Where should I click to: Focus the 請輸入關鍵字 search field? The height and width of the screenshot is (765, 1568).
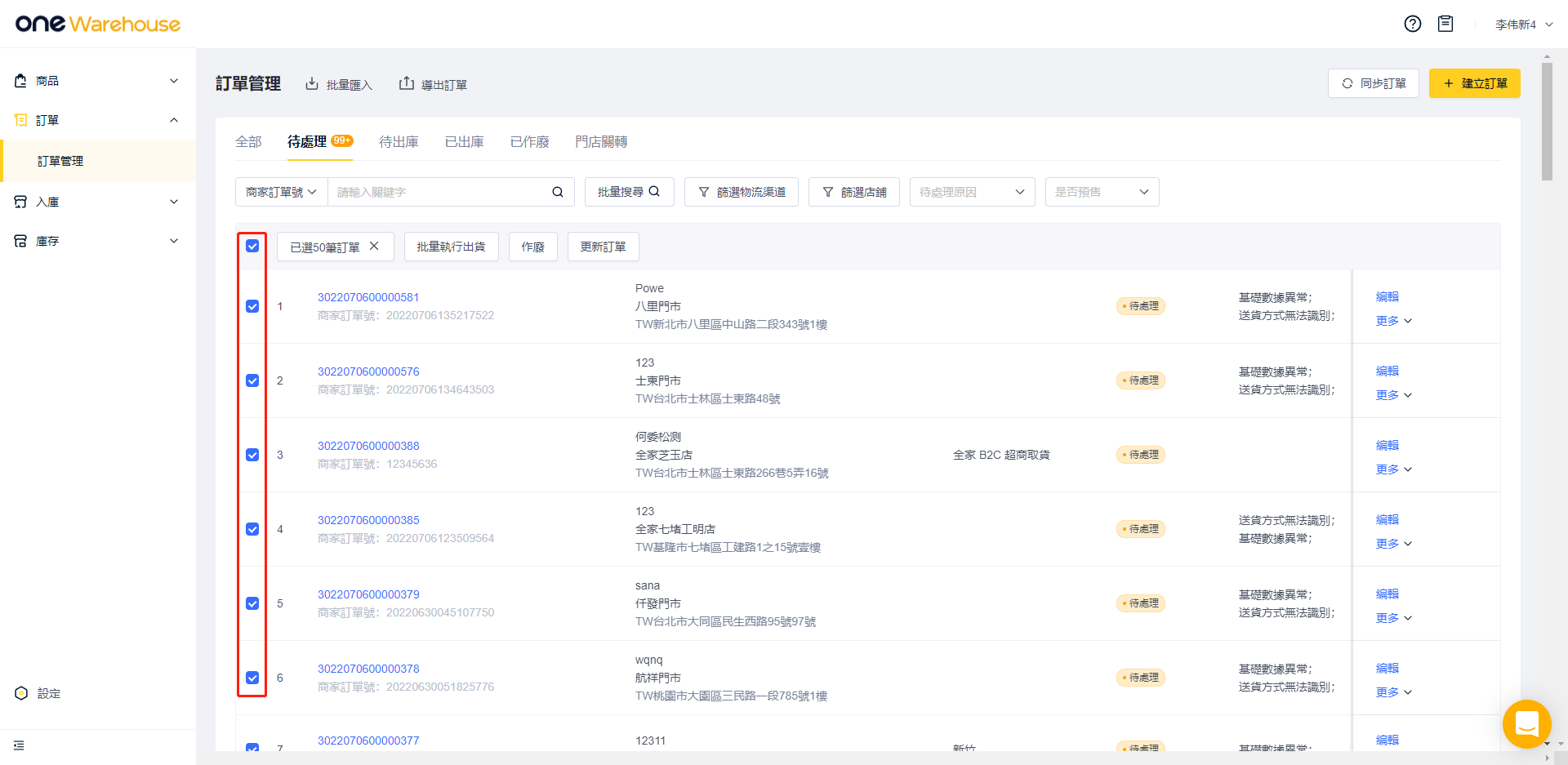pyautogui.click(x=441, y=192)
